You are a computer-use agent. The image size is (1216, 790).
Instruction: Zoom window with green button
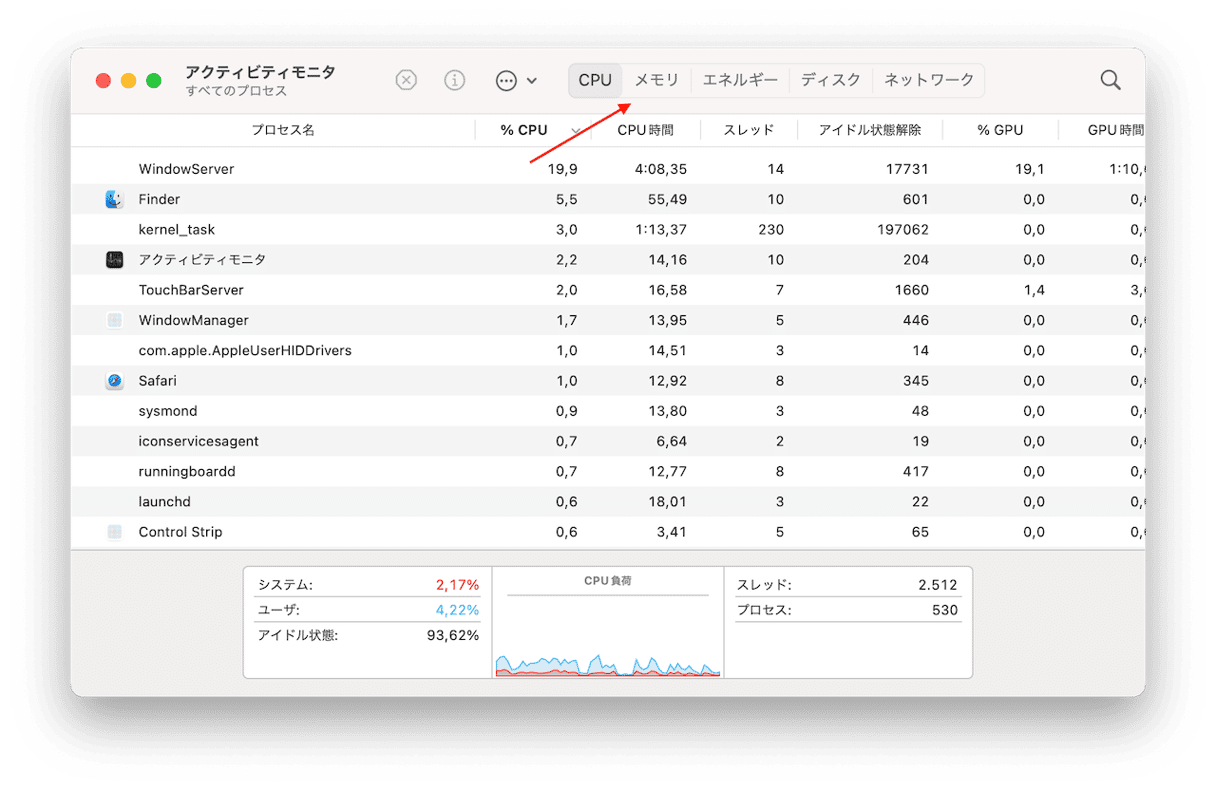click(154, 80)
